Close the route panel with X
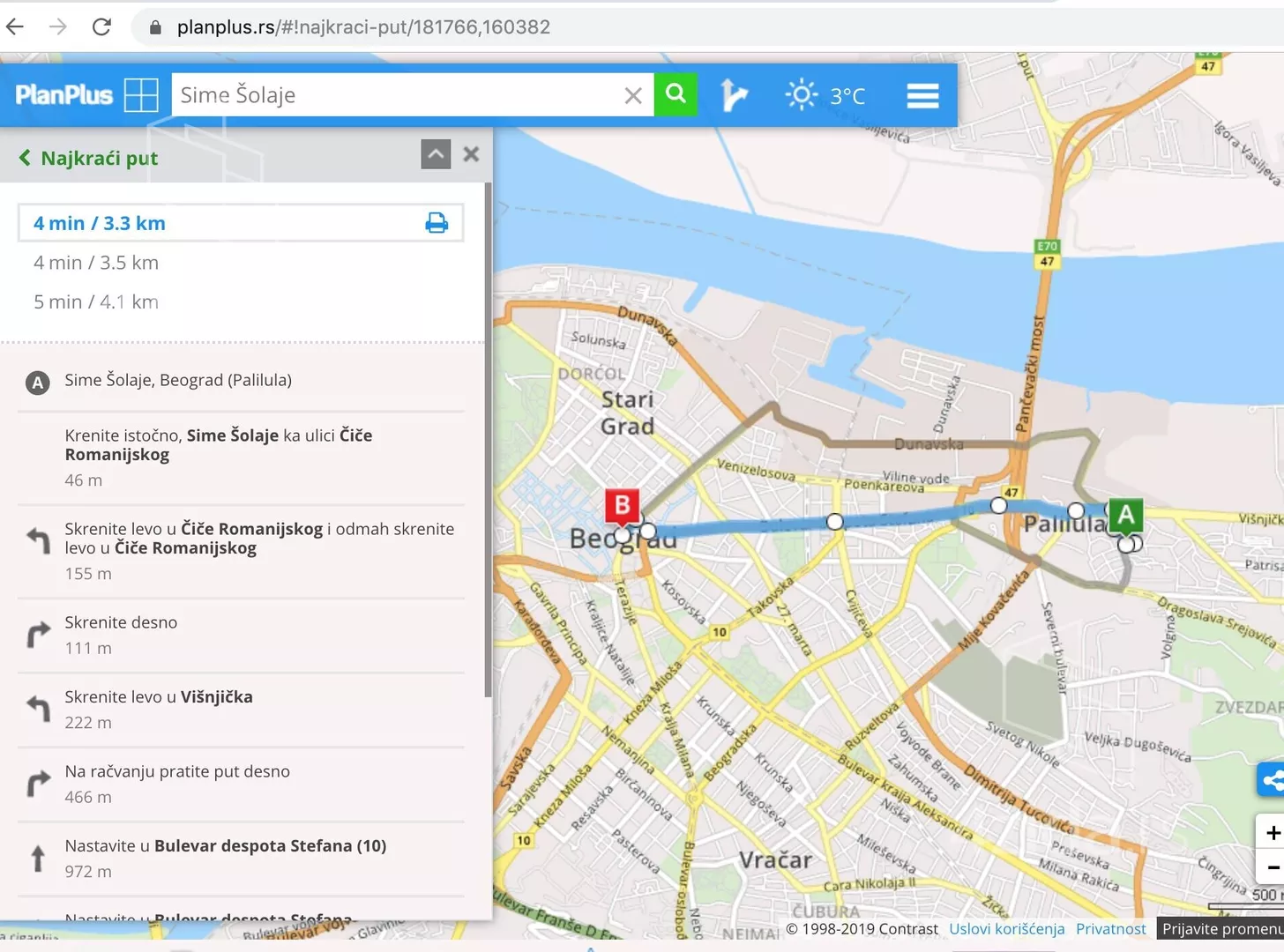The image size is (1284, 952). click(x=471, y=154)
